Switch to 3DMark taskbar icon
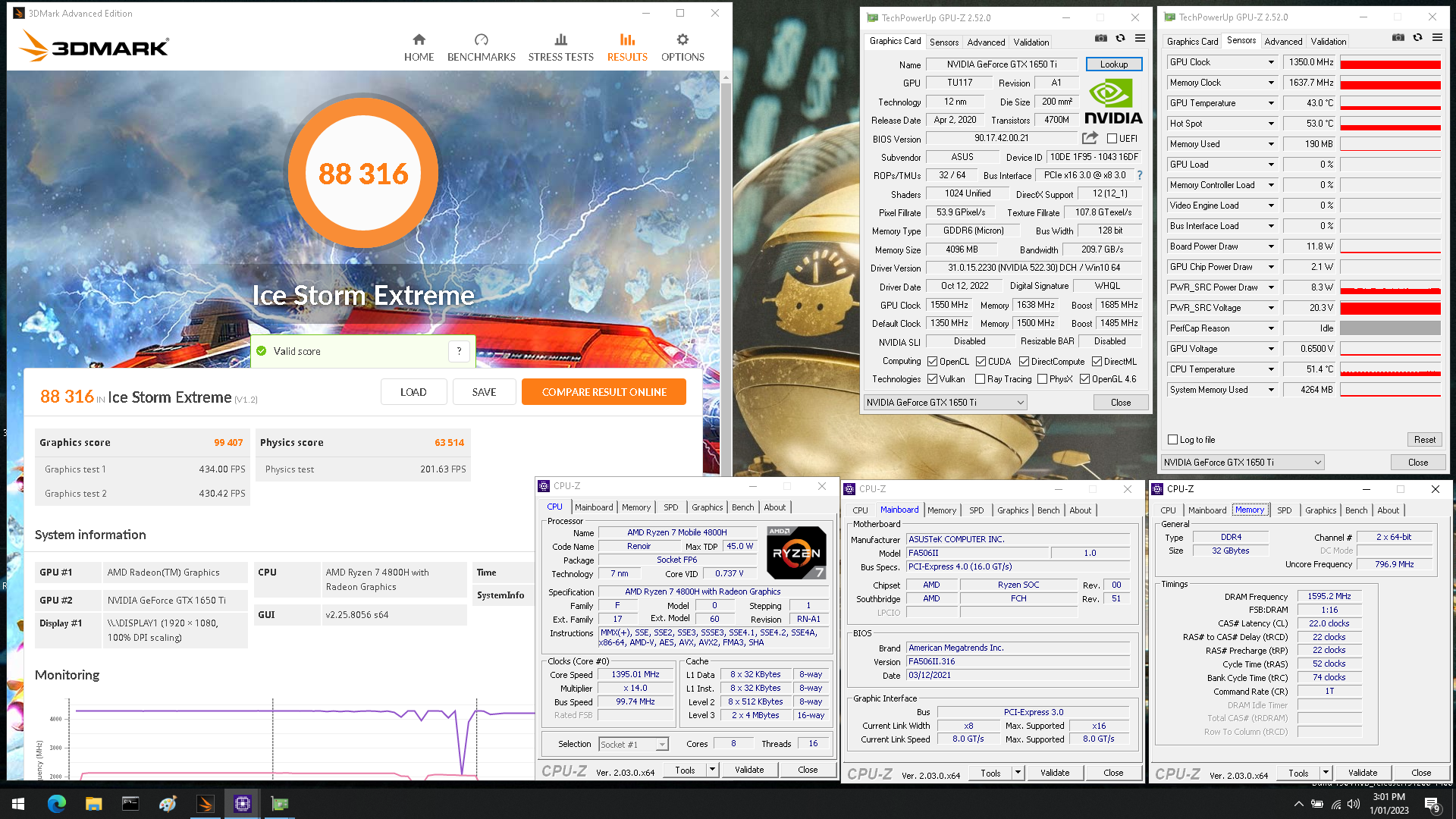1456x819 pixels. [x=205, y=804]
